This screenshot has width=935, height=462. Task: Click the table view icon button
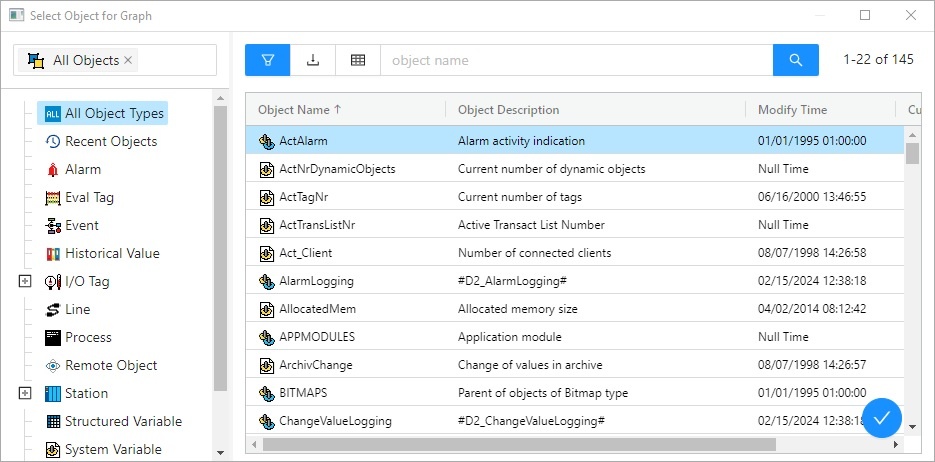point(358,60)
